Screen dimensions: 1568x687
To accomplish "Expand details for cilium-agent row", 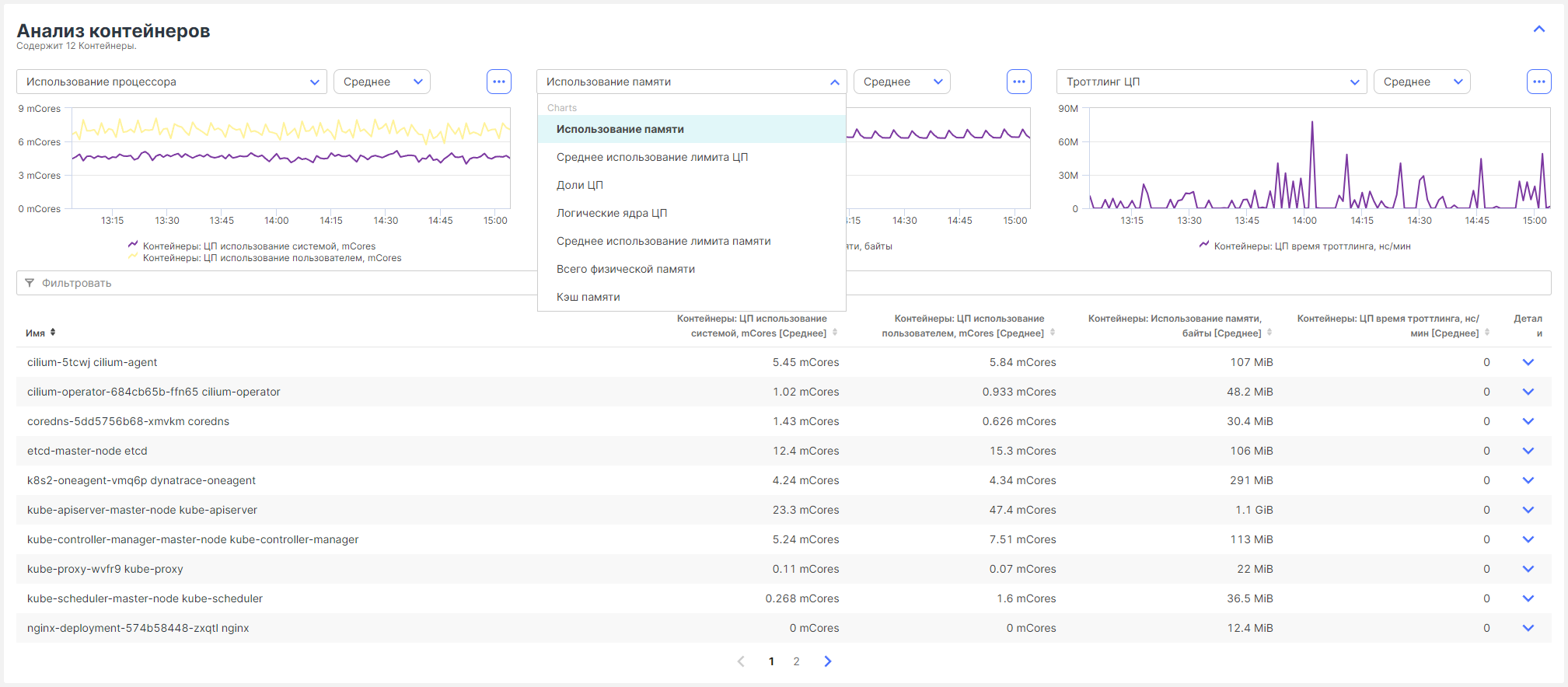I will coord(1528,362).
